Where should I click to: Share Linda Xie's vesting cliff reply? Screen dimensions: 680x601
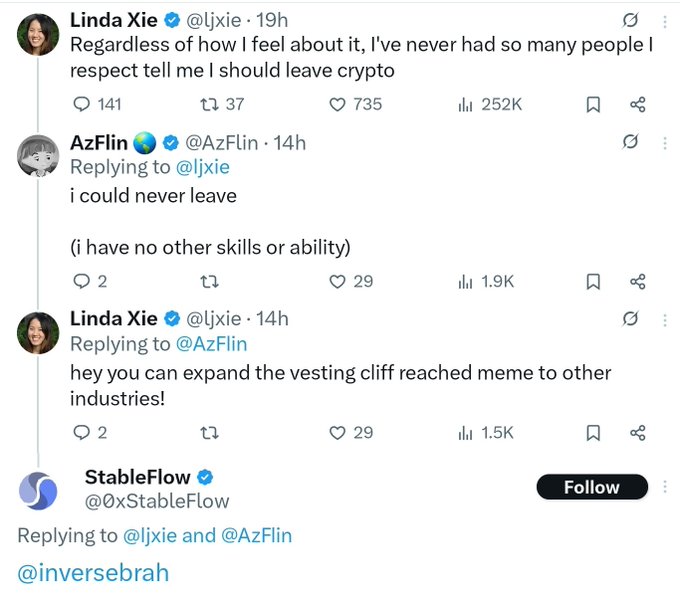coord(637,432)
